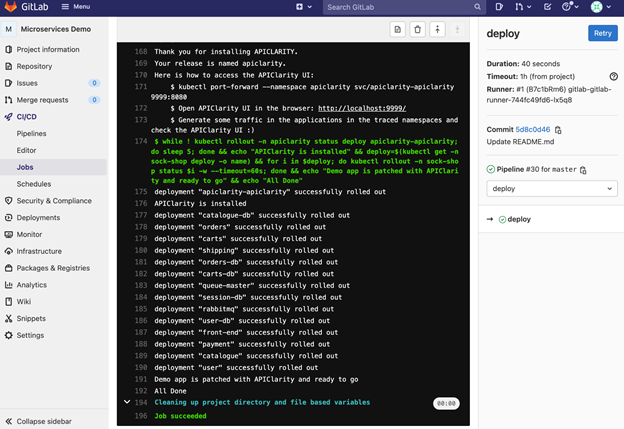
Task: Open the Pipelines menu item
Action: 32,133
